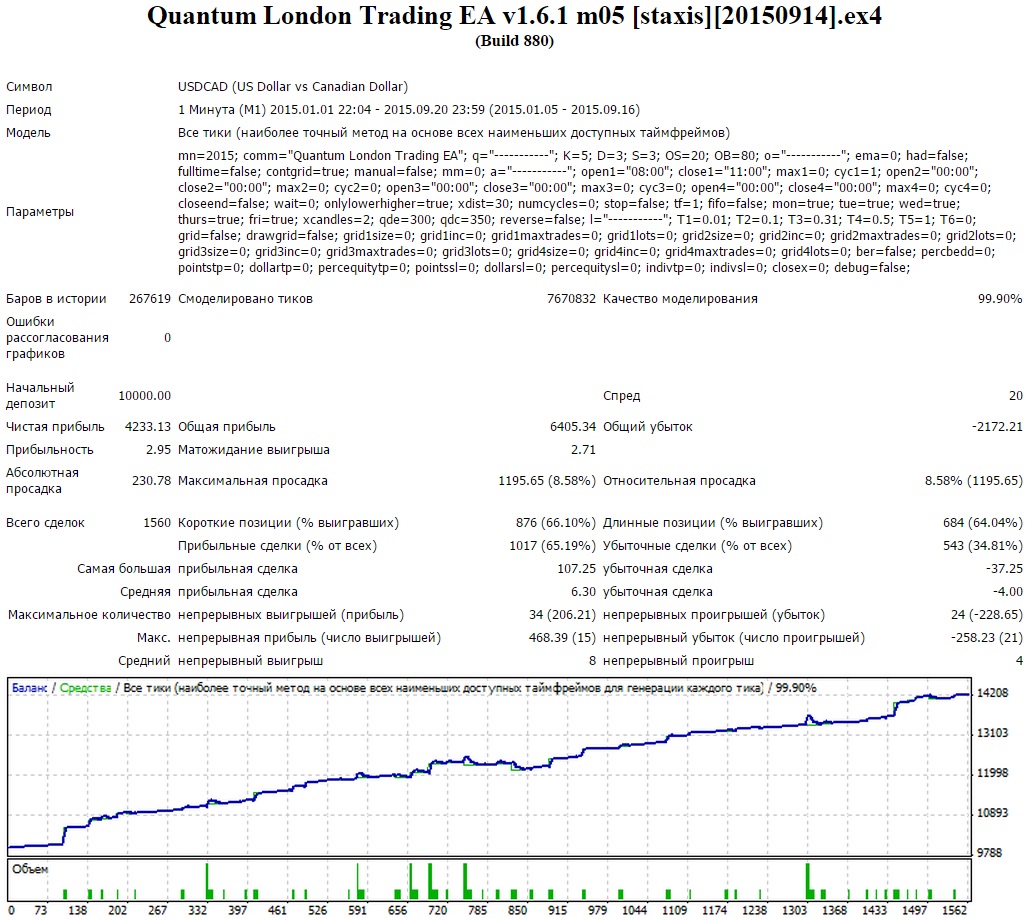Image resolution: width=1033 pixels, height=921 pixels.
Task: Click the 'Максимальная просадка' label
Action: [x=252, y=480]
